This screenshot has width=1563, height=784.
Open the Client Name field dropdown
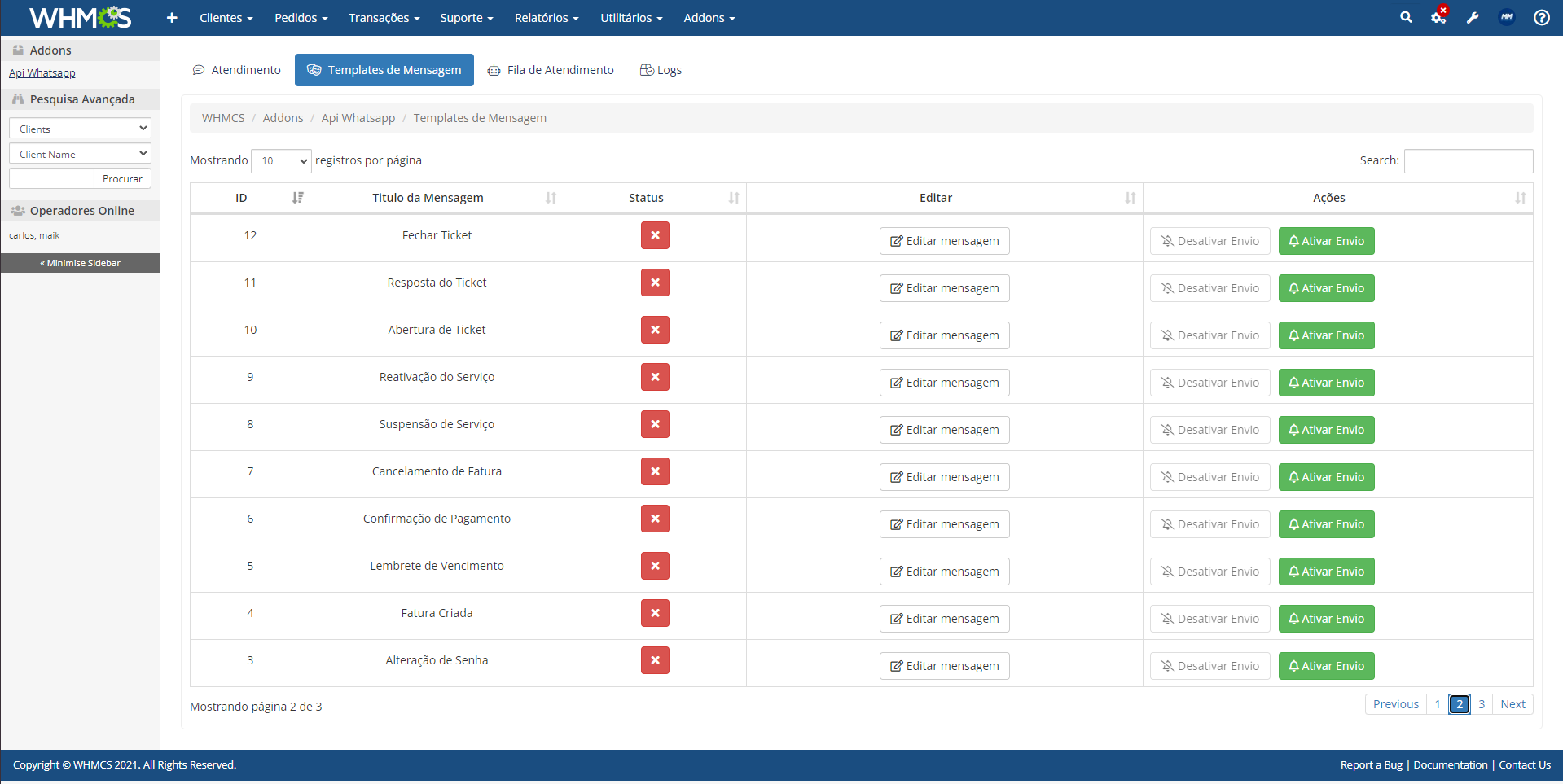(x=80, y=154)
